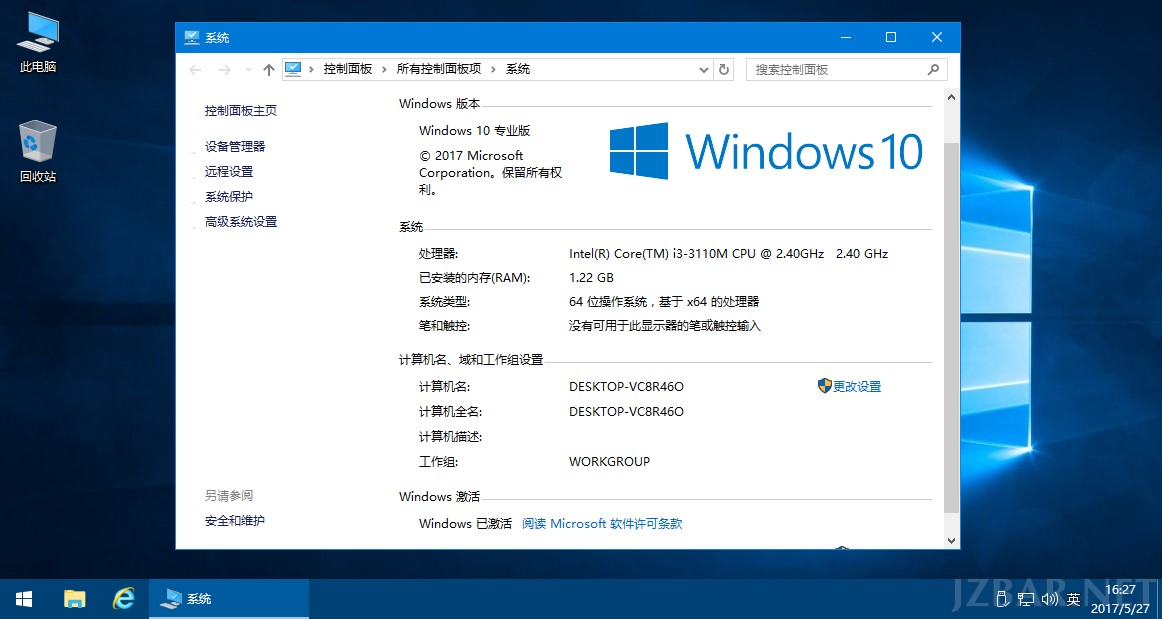This screenshot has height=619, width=1162.
Task: Click the USB safely remove tray icon
Action: pyautogui.click(x=1003, y=599)
